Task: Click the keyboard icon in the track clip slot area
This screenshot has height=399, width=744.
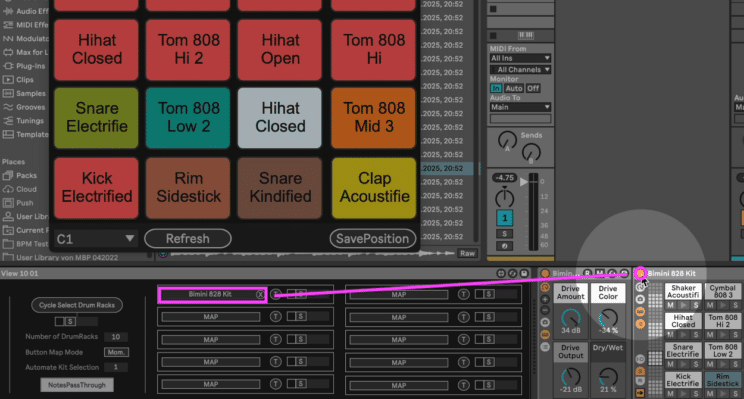Action: point(526,35)
